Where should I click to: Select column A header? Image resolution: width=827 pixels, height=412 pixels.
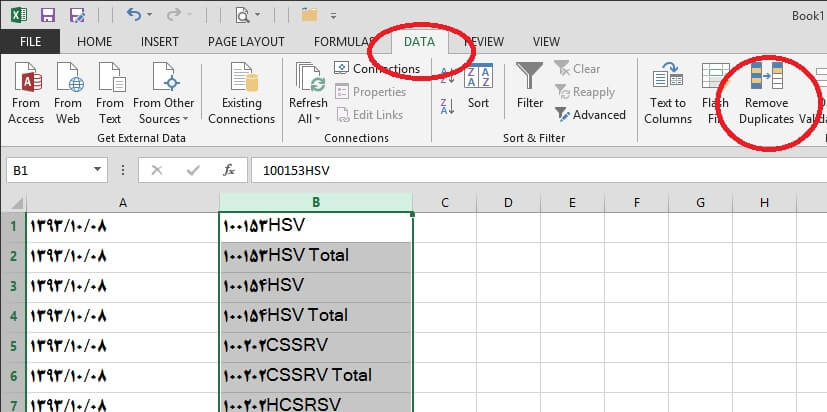tap(122, 203)
